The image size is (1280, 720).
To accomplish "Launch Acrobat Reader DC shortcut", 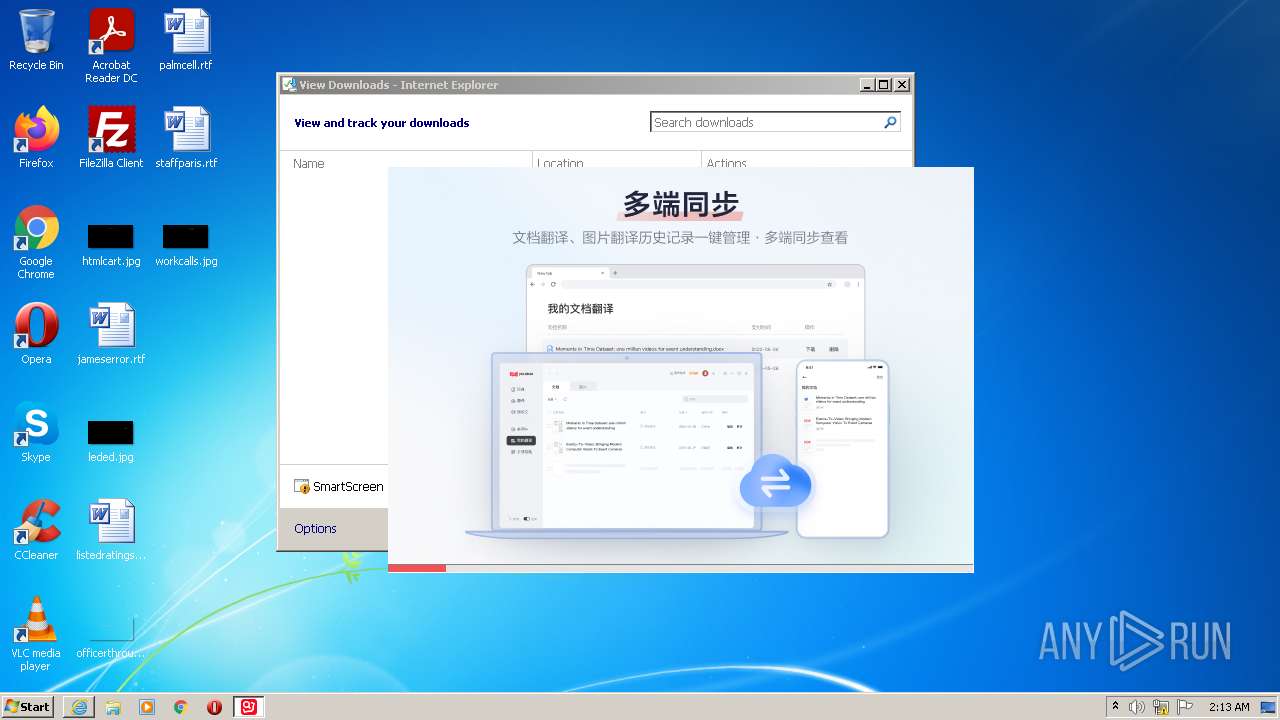I will pyautogui.click(x=111, y=46).
